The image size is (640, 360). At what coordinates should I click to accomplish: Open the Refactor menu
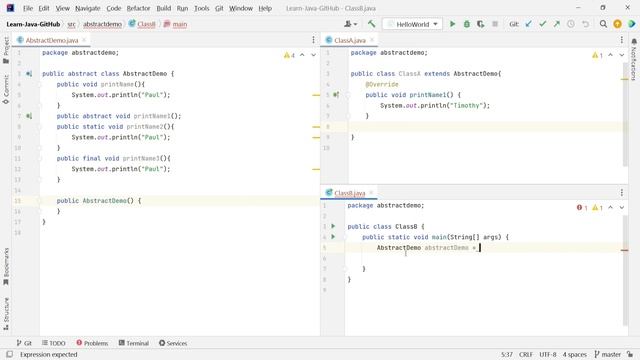pyautogui.click(x=138, y=8)
